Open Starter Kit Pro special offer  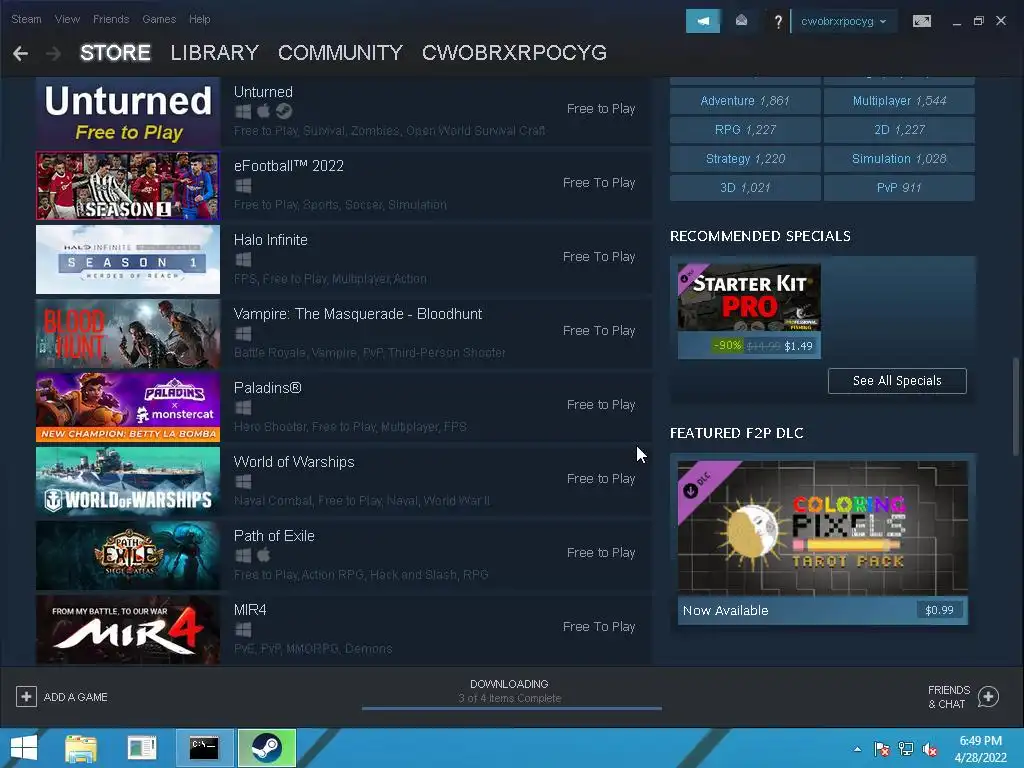coord(749,311)
